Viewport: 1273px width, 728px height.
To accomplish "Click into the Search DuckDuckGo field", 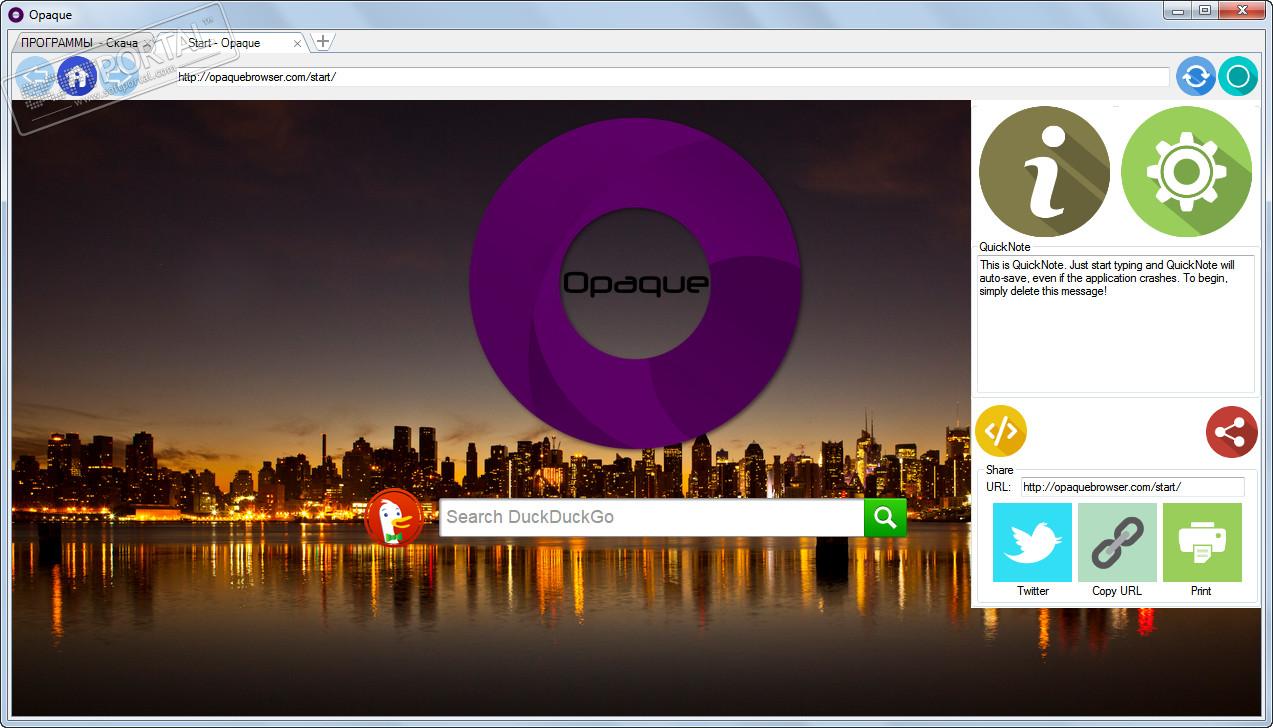I will pyautogui.click(x=652, y=517).
